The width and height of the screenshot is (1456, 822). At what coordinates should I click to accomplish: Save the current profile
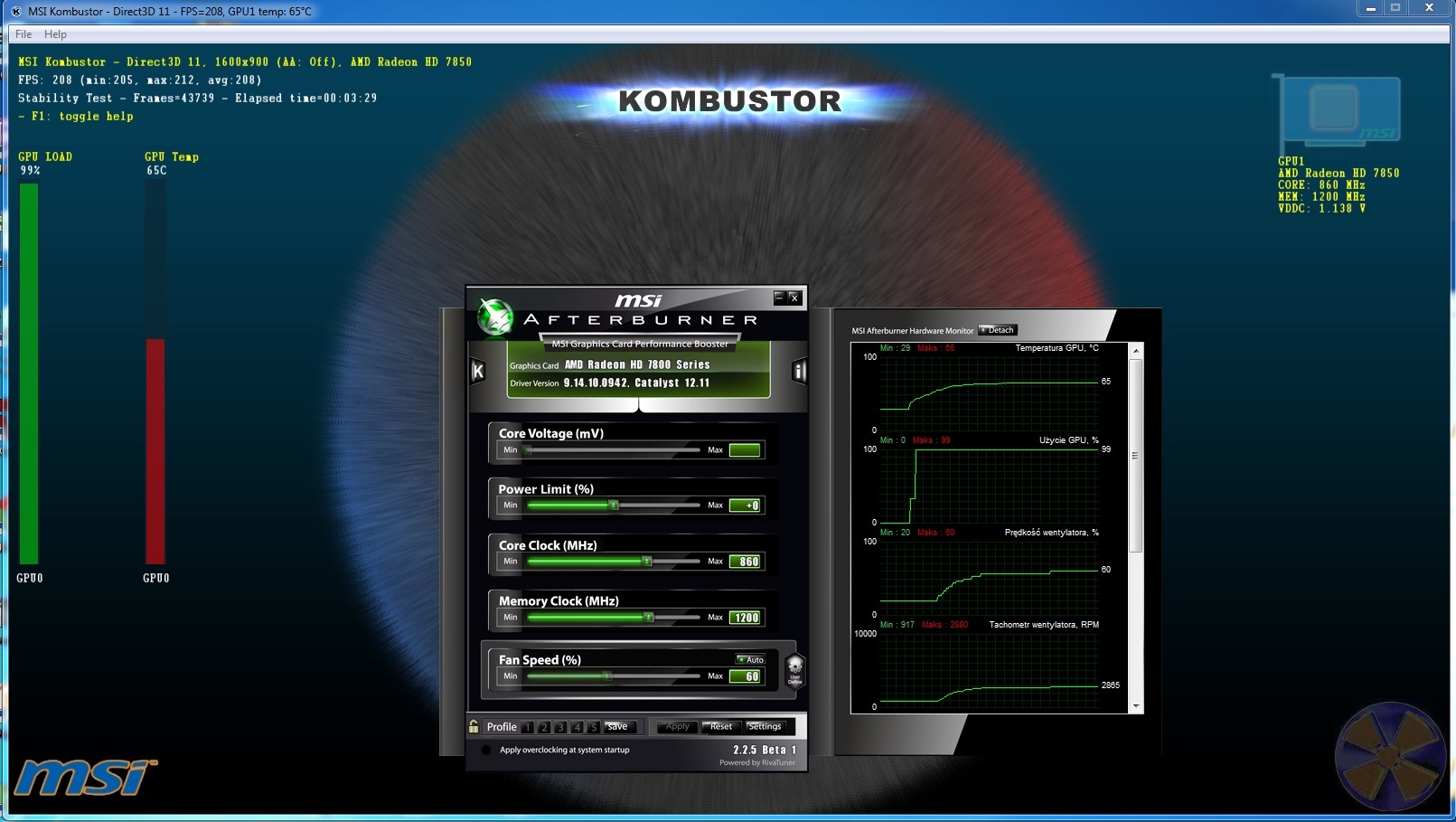[619, 726]
